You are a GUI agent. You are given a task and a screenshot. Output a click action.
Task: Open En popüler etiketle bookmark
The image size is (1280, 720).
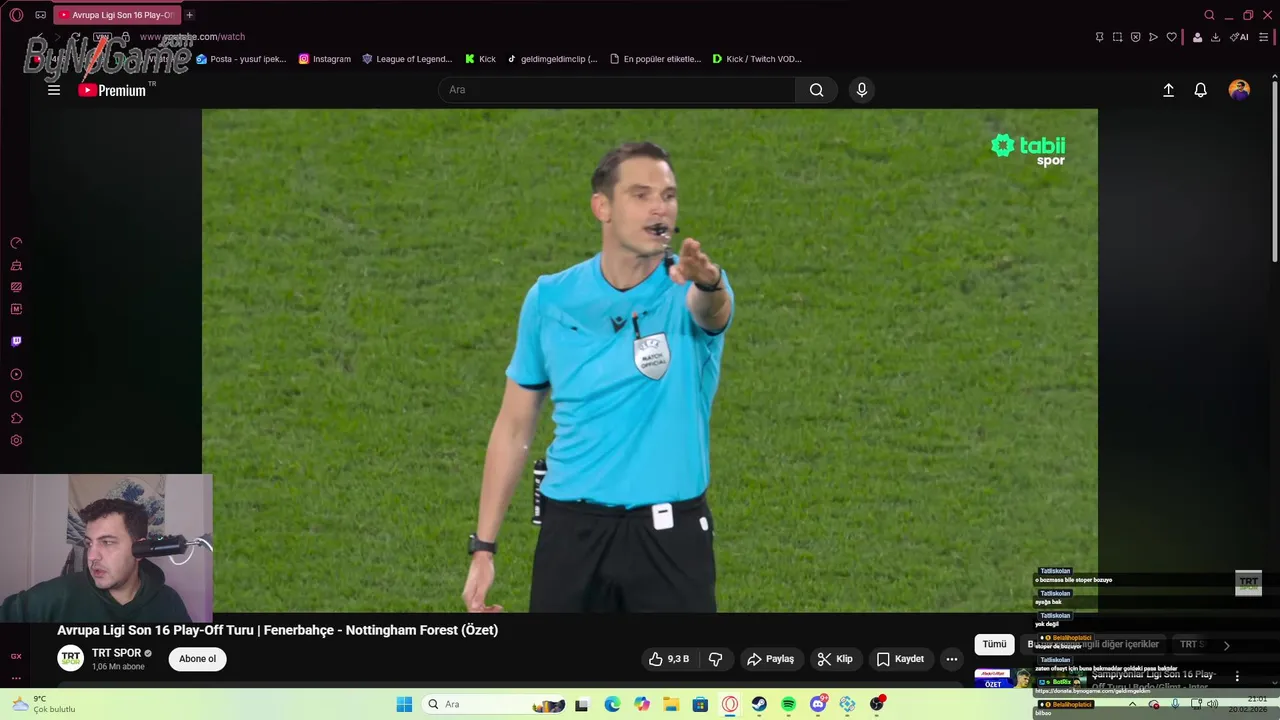(x=656, y=59)
